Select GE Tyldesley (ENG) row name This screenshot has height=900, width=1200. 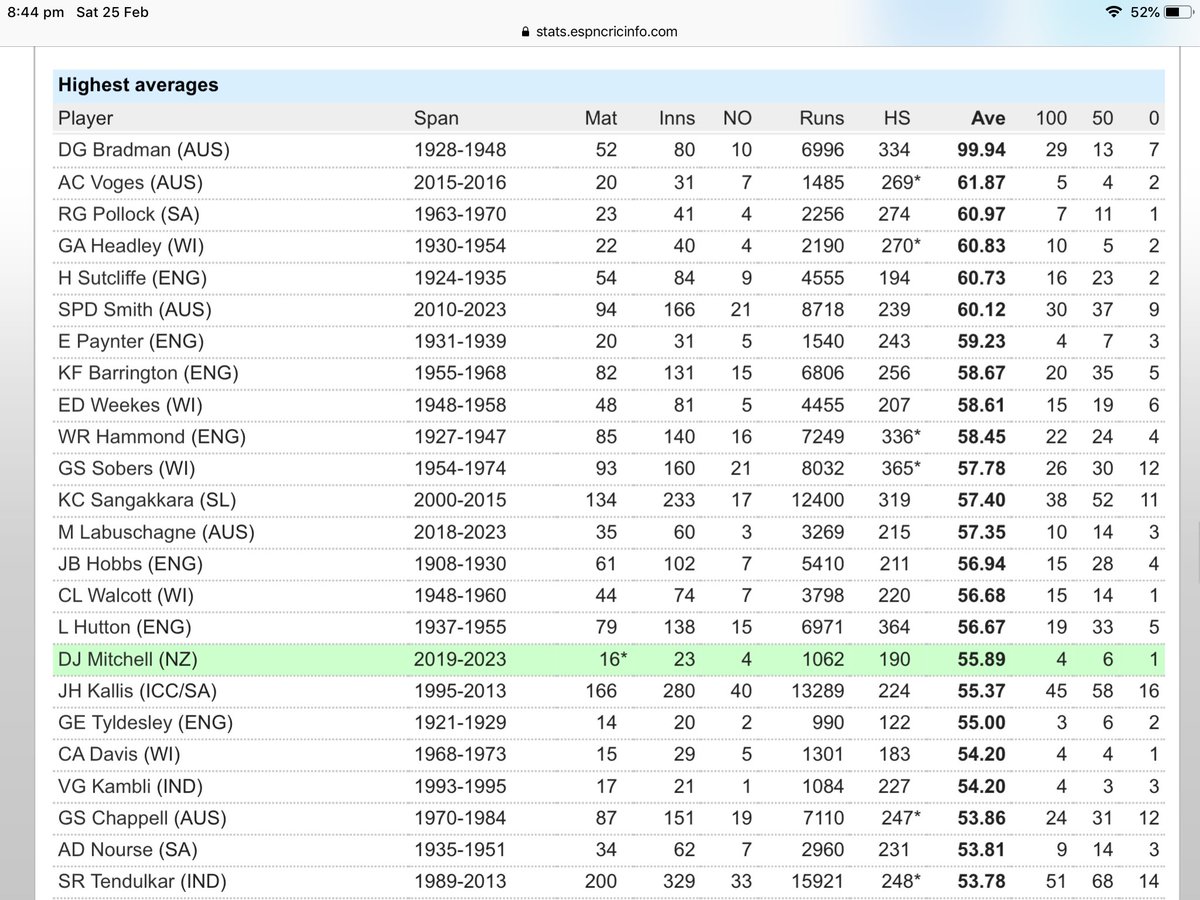tap(143, 722)
